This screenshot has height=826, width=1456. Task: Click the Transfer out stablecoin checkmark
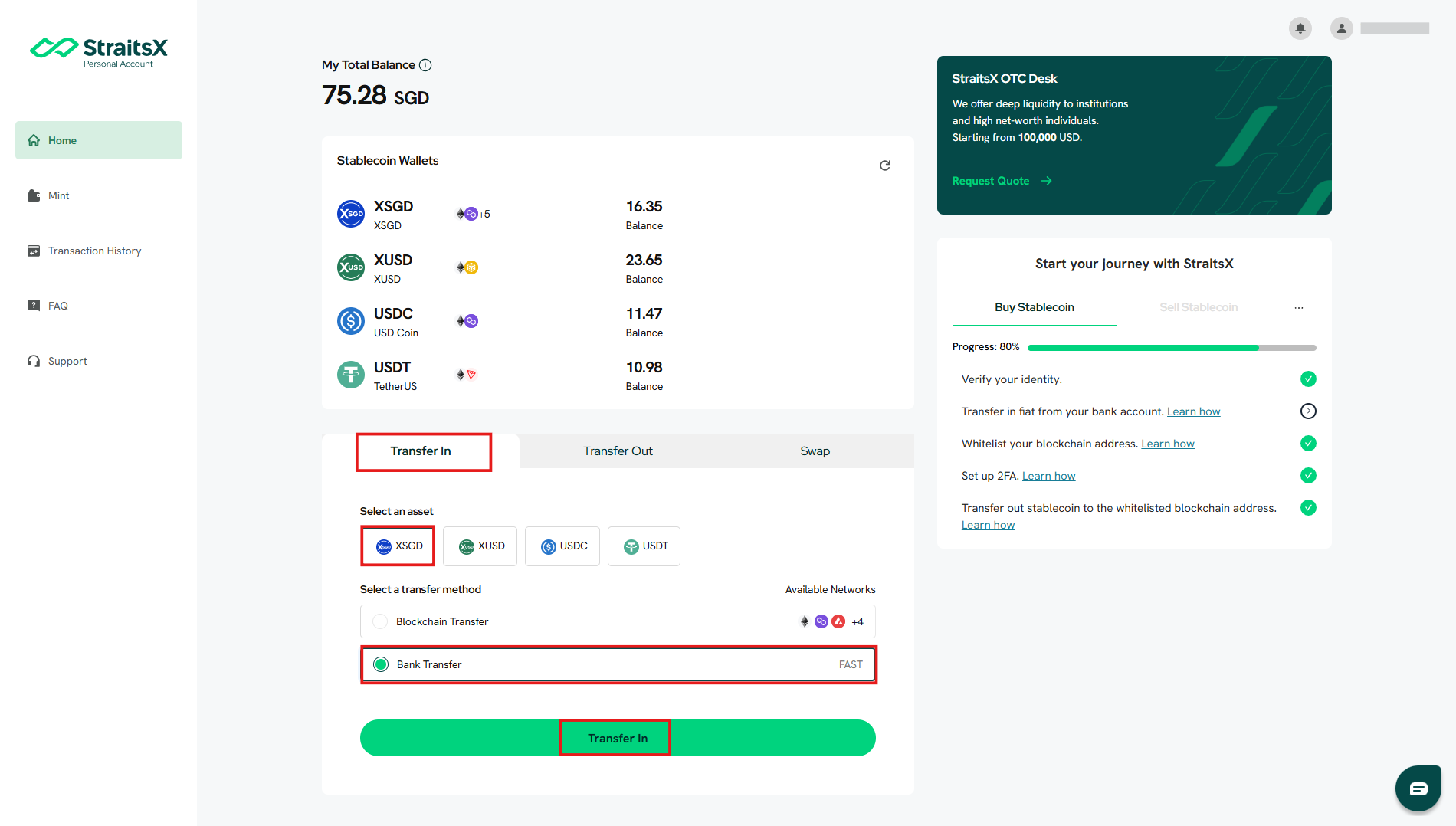coord(1308,508)
